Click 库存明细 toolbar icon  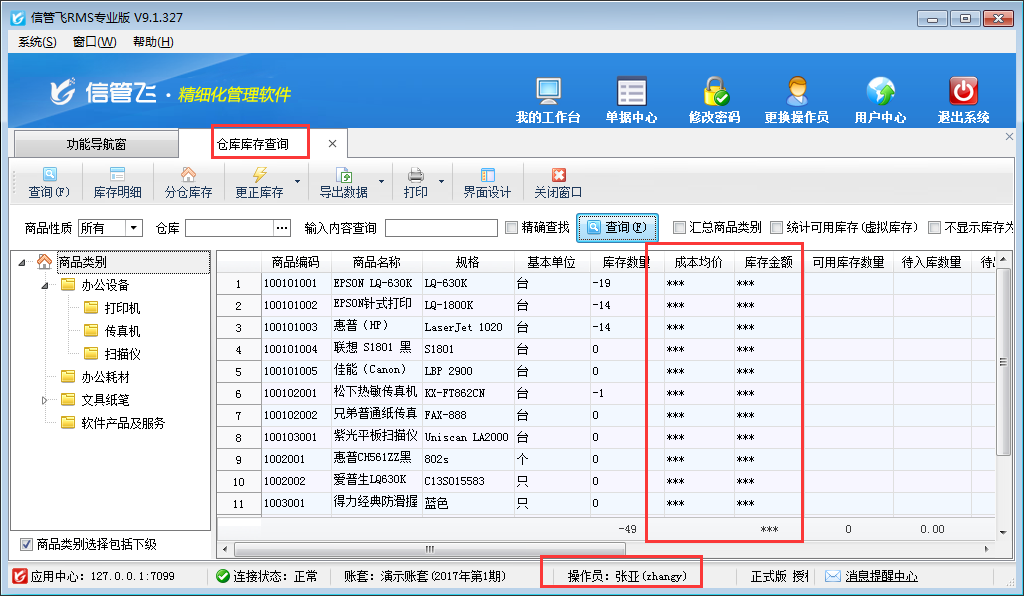[117, 183]
